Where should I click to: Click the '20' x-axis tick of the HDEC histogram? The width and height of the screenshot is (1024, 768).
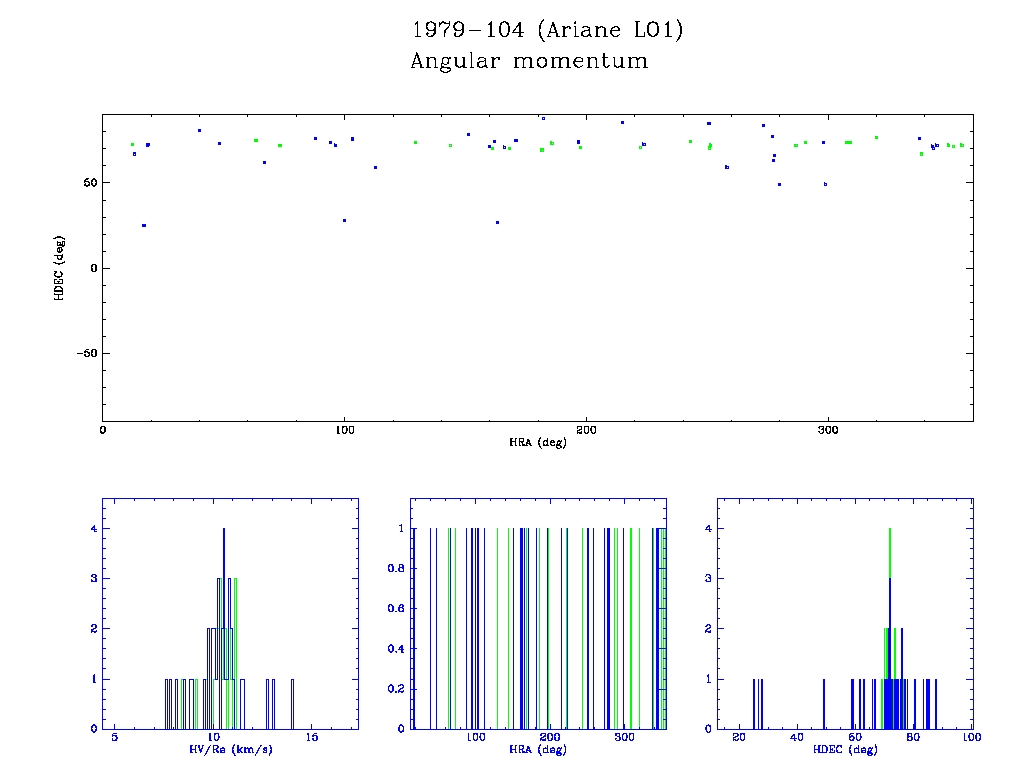point(739,737)
